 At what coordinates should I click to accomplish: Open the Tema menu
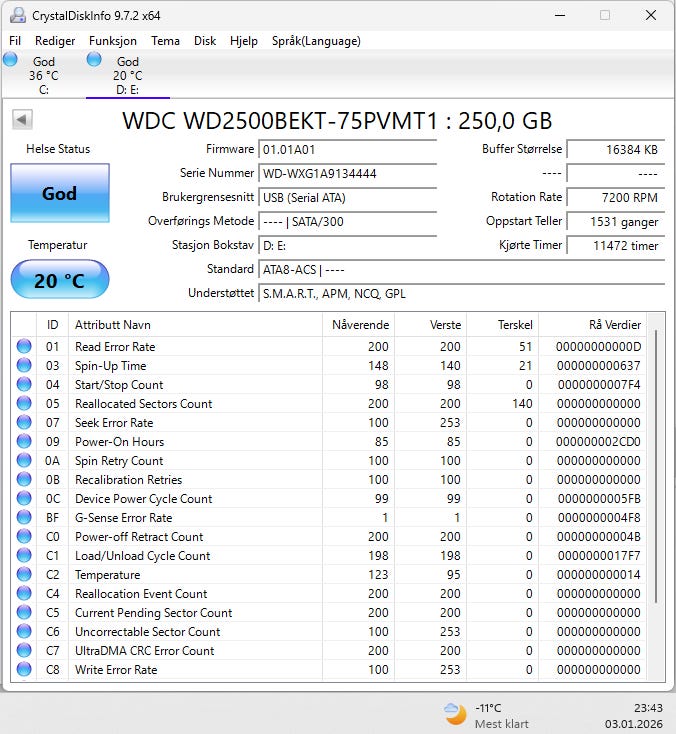click(x=165, y=41)
